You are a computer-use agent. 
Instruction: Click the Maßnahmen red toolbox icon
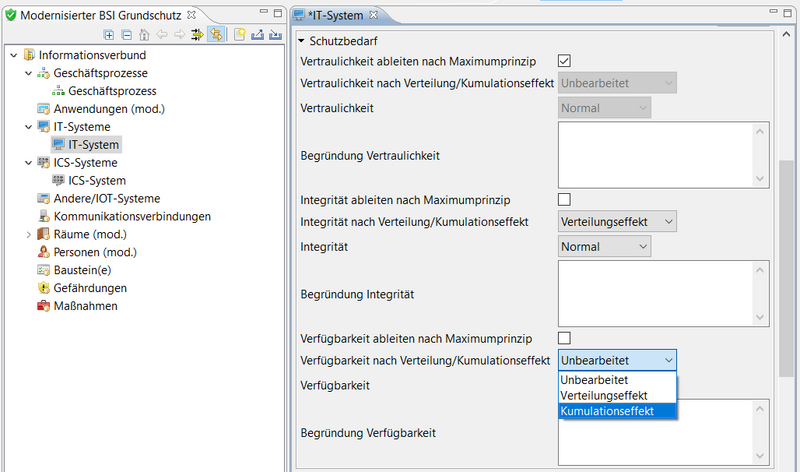click(43, 306)
